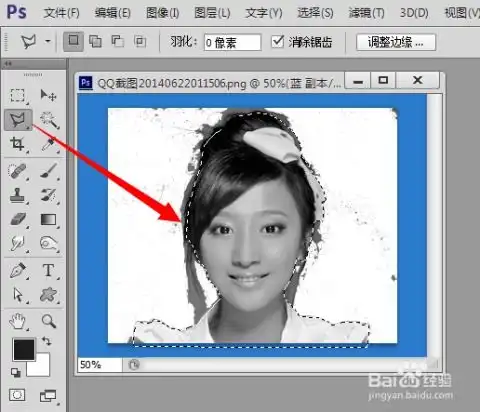This screenshot has width=480, height=412.
Task: Expand the tools panel double-arrow
Action: click(8, 63)
